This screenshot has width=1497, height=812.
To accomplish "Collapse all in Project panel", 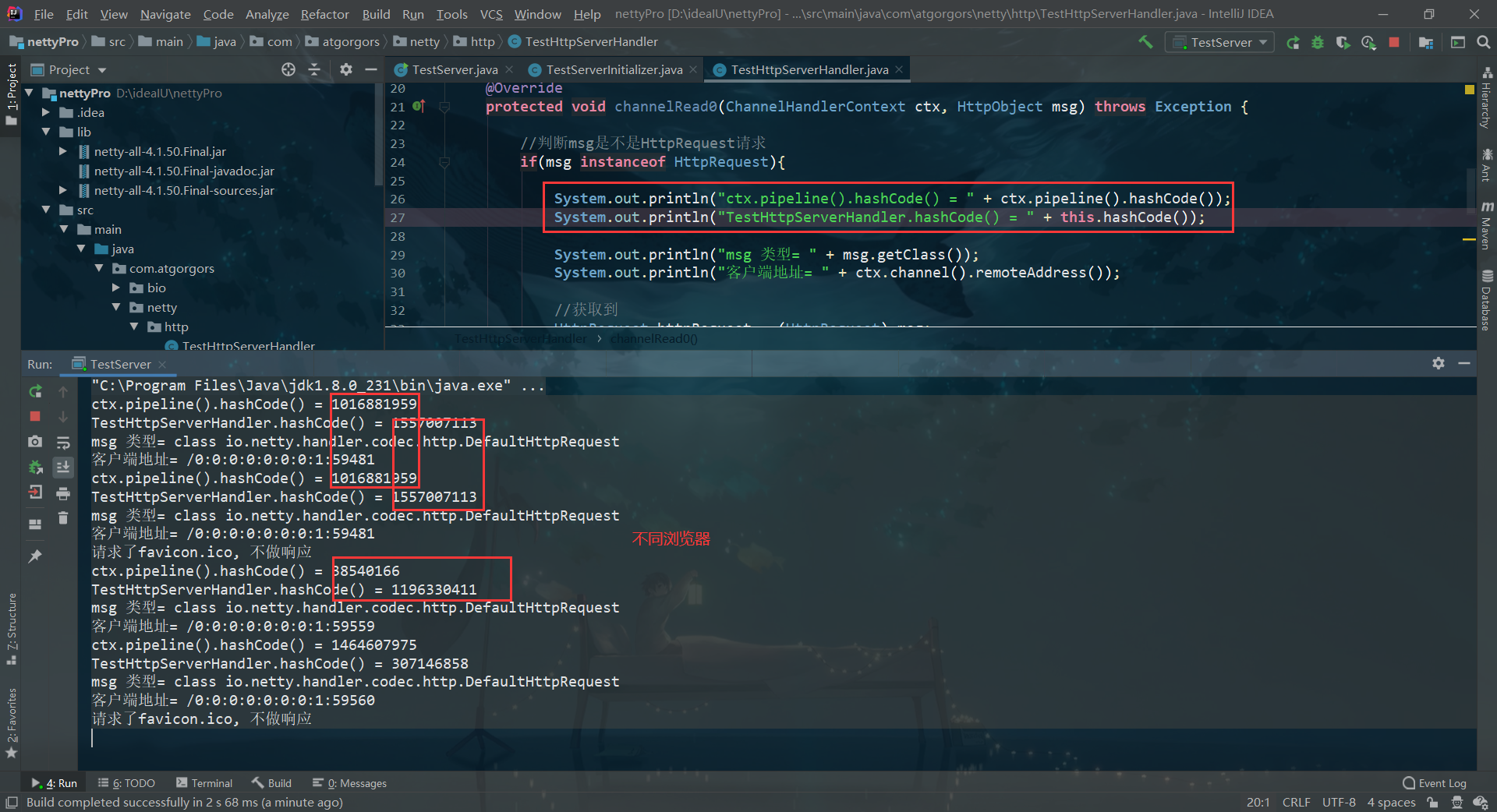I will [x=314, y=69].
